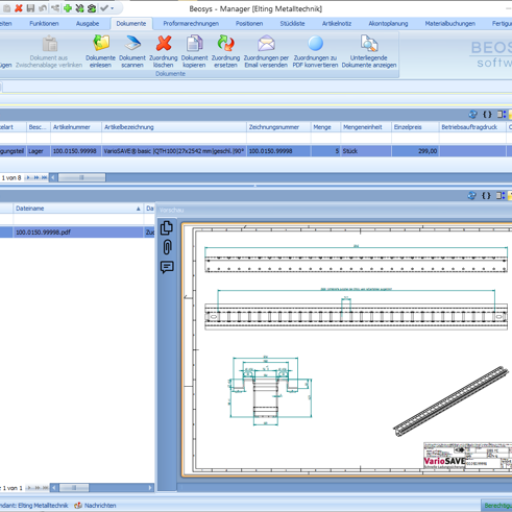This screenshot has height=512, width=512.
Task: Open the Materialbuchungen tab
Action: click(450, 24)
